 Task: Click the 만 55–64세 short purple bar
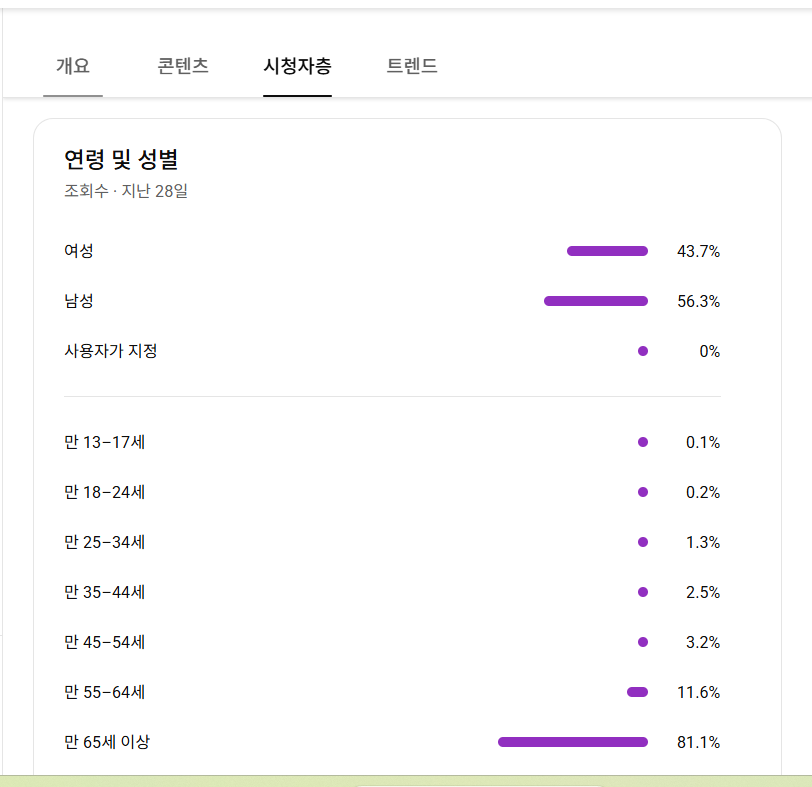click(637, 692)
